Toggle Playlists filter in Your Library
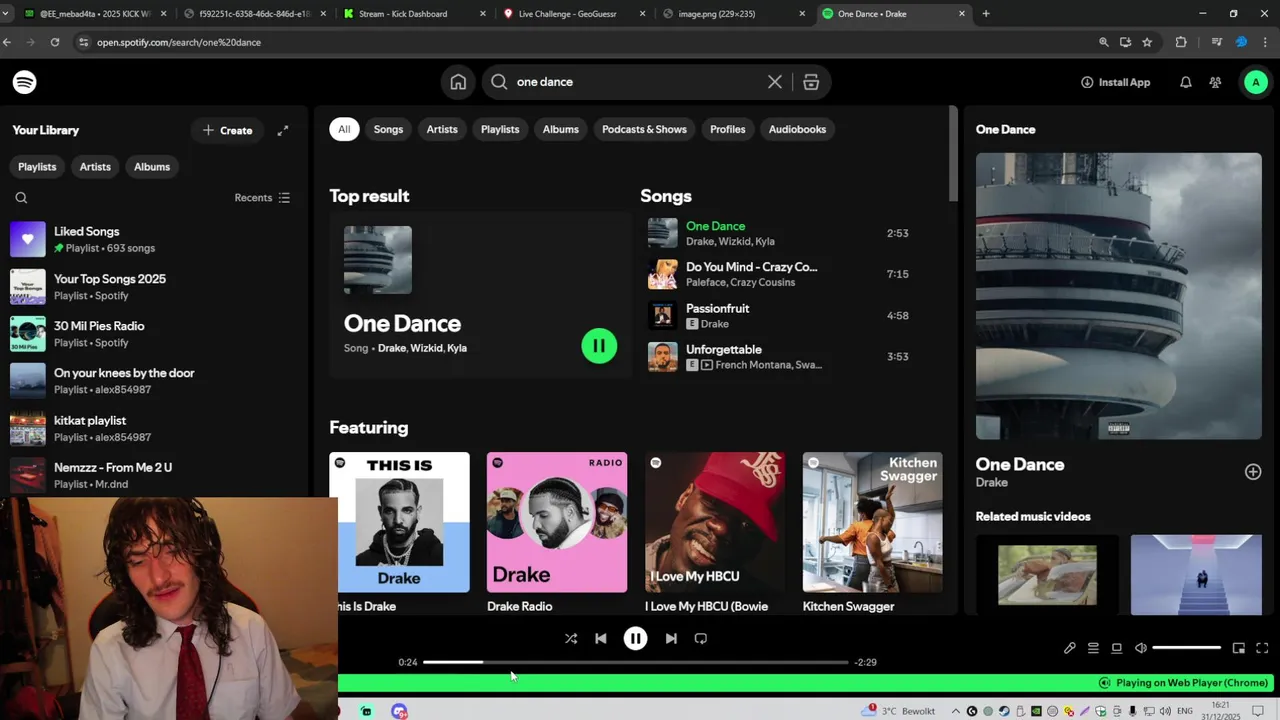 [x=37, y=167]
